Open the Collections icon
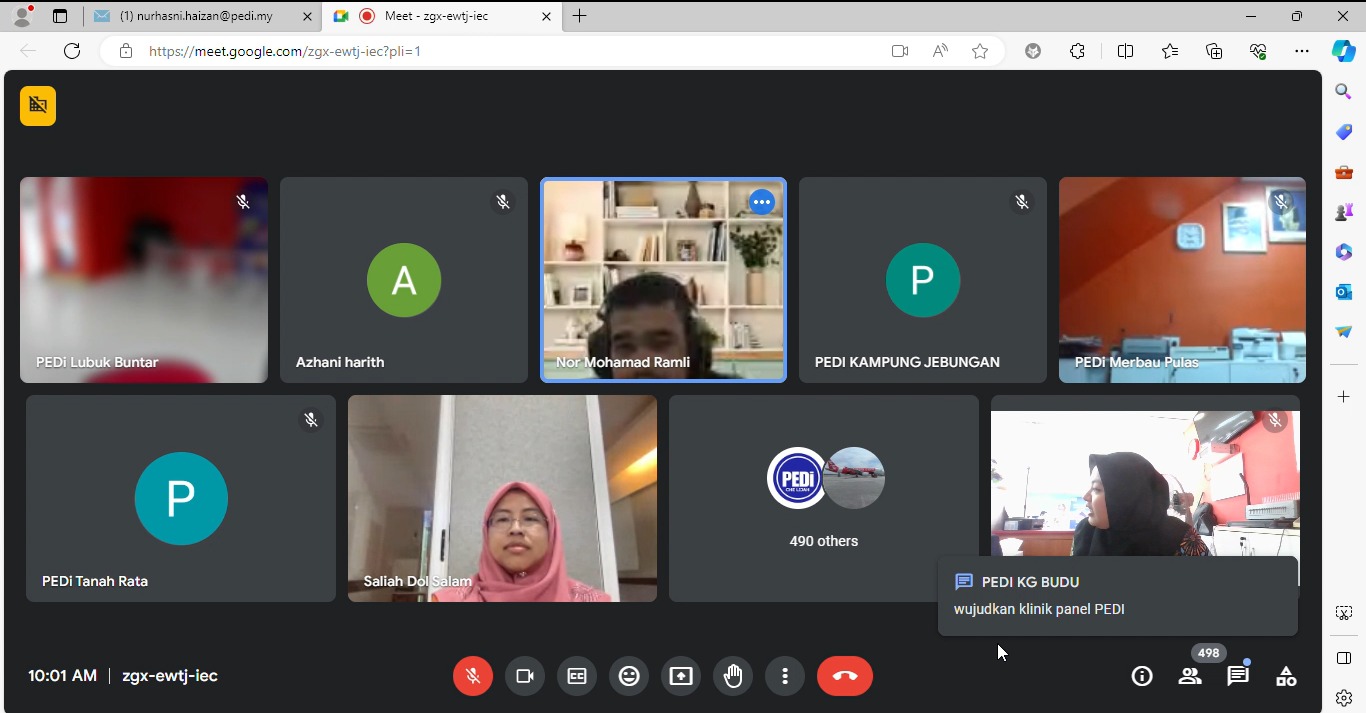Screen dimensions: 1366x713 [x=1214, y=51]
